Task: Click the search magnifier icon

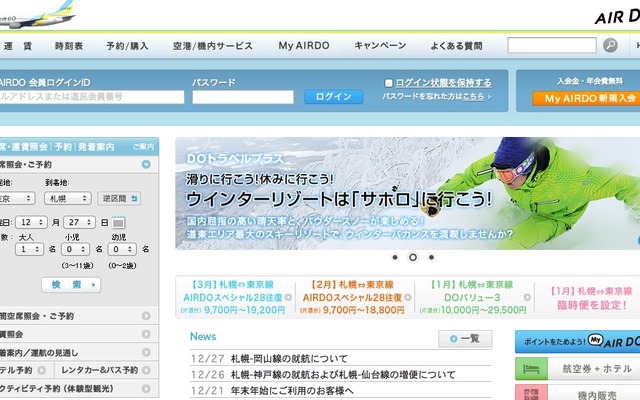Action: pos(610,45)
